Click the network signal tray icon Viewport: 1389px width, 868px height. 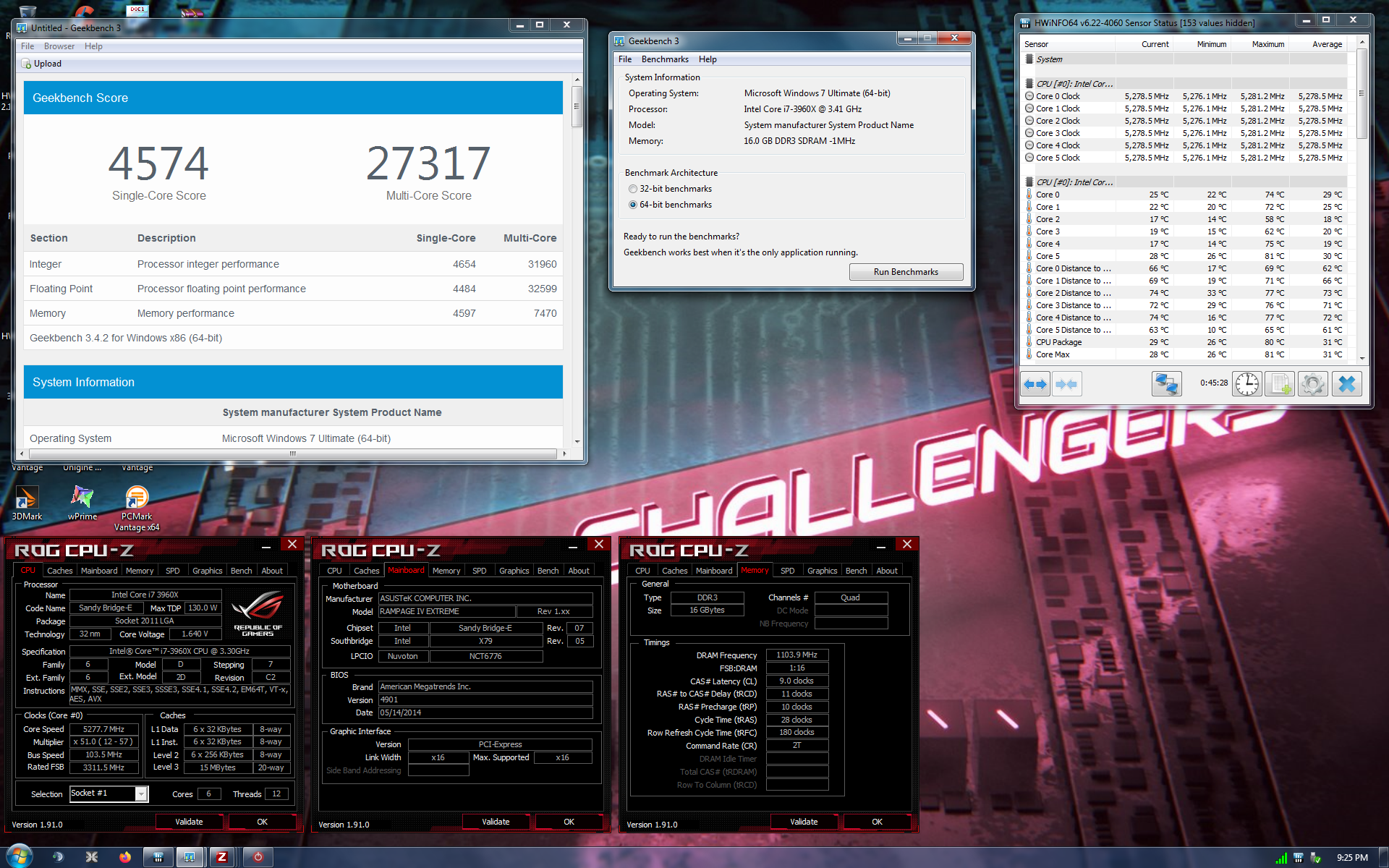pos(1281,858)
